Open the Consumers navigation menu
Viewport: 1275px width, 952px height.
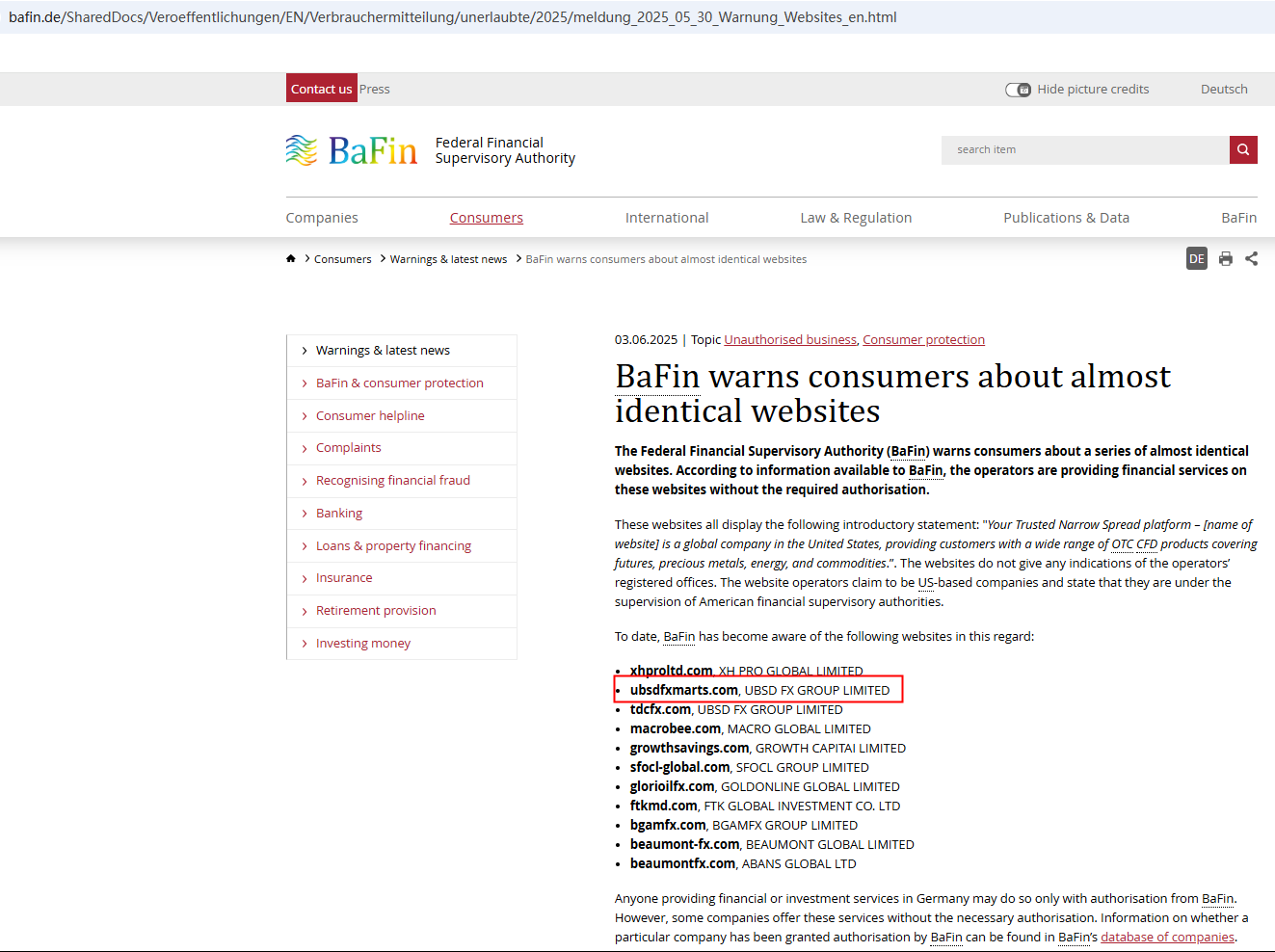pyautogui.click(x=486, y=218)
